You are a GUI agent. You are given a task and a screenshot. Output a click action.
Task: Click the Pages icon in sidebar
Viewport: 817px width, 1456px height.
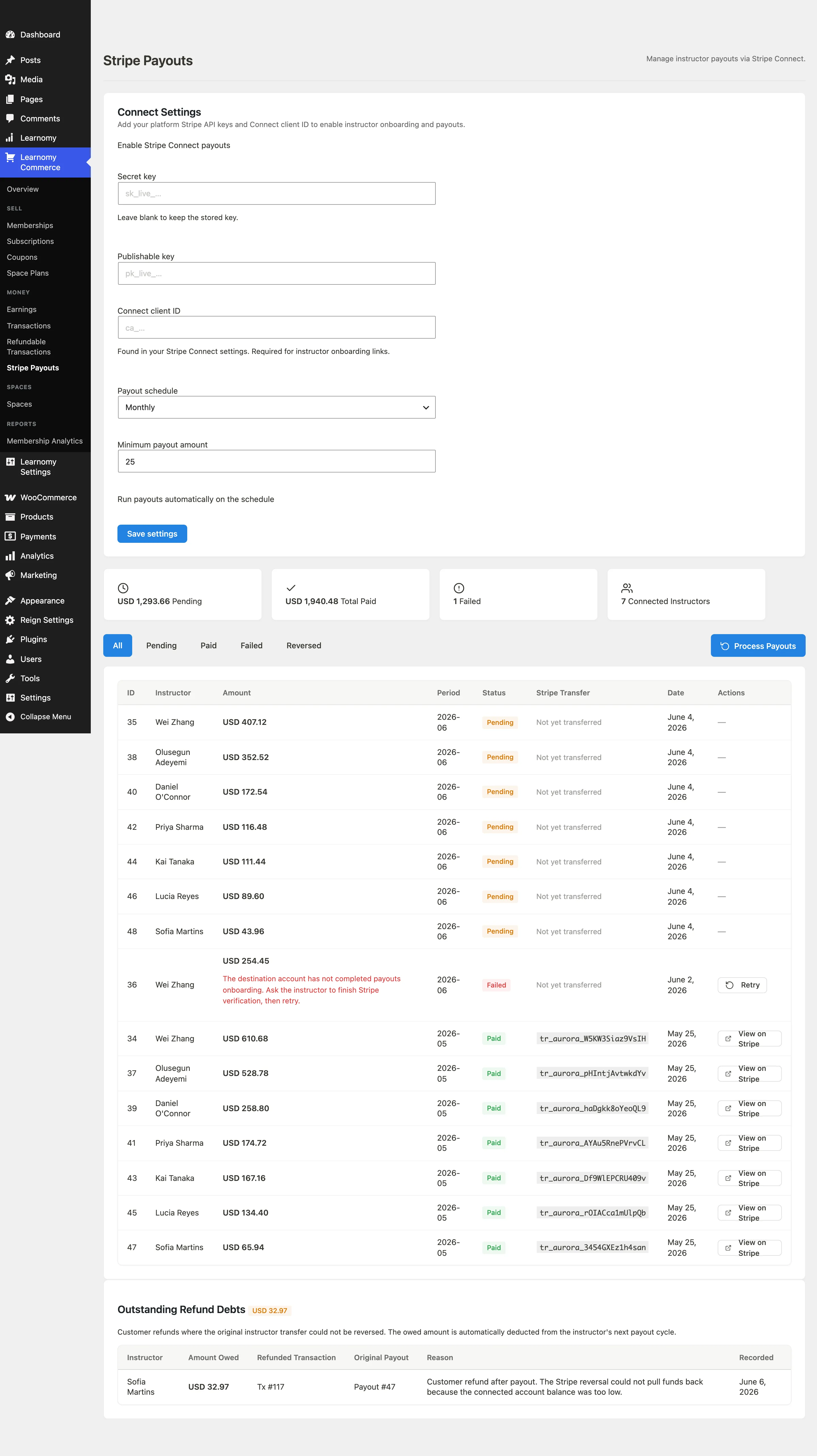pos(10,100)
